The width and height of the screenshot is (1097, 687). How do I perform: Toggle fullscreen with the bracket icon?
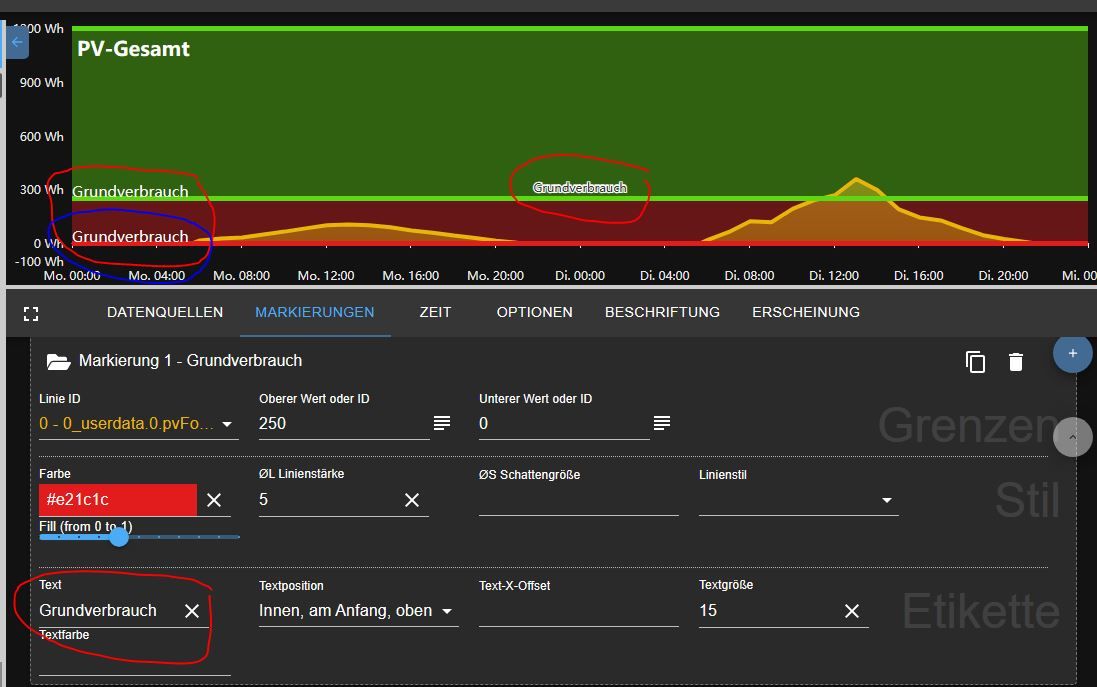pyautogui.click(x=31, y=313)
